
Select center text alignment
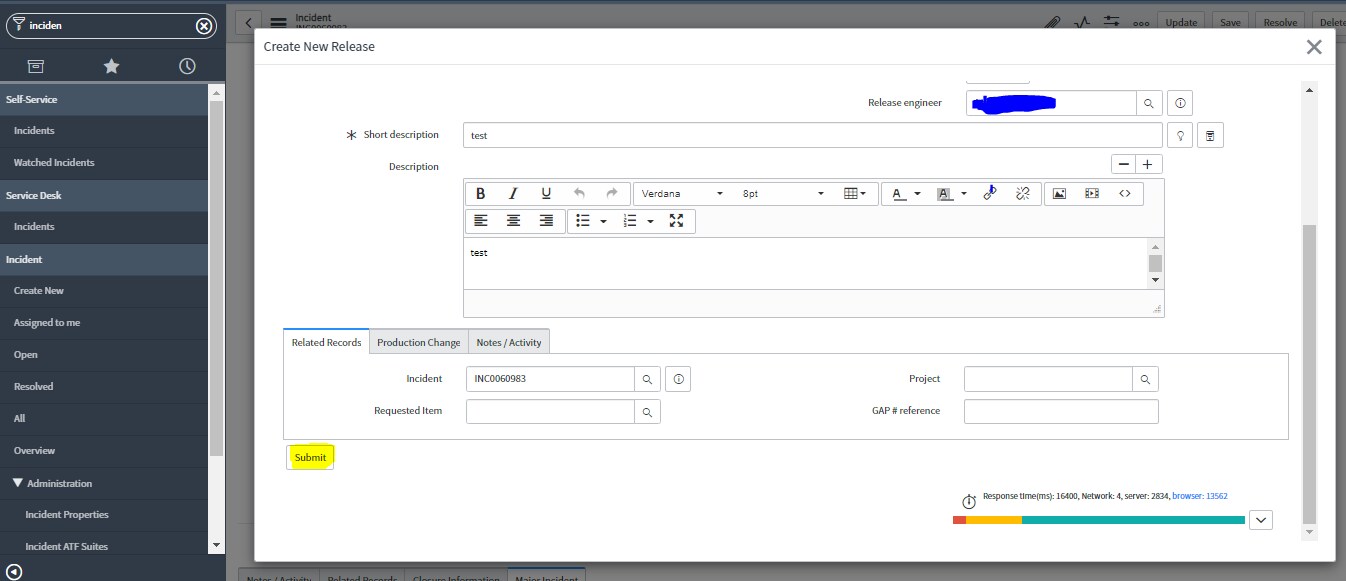point(513,221)
